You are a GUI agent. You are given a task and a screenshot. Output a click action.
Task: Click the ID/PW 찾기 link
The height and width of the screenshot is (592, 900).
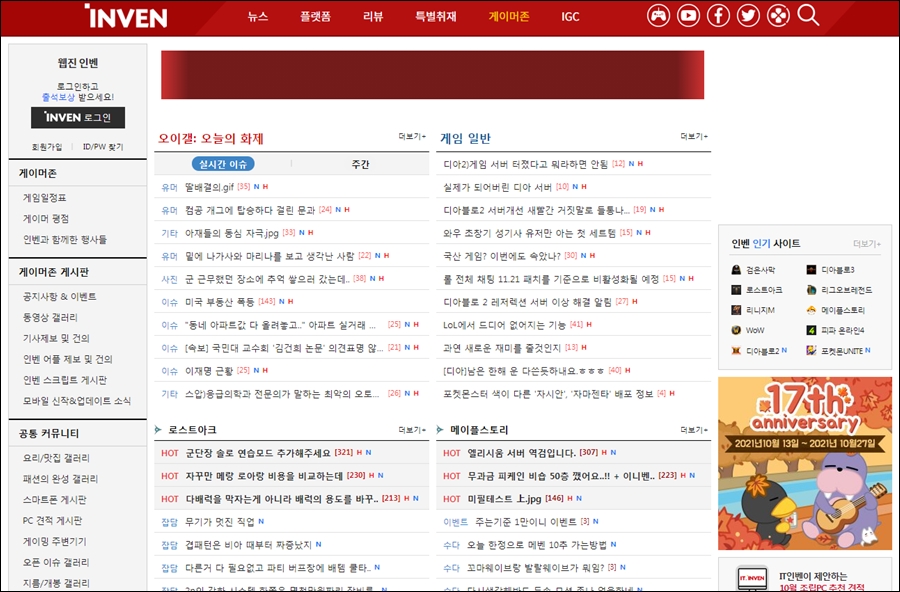coord(103,147)
